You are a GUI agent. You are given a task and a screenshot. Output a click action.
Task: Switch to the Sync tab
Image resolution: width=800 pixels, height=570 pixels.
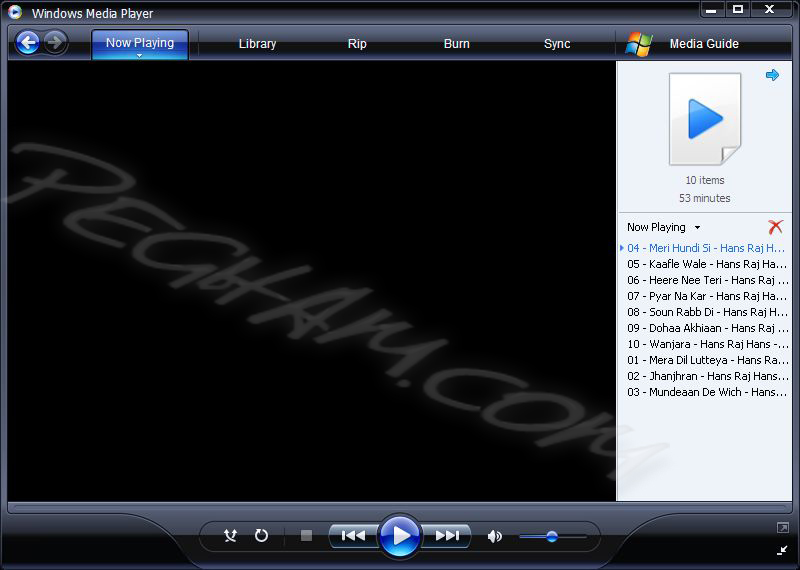coord(557,44)
